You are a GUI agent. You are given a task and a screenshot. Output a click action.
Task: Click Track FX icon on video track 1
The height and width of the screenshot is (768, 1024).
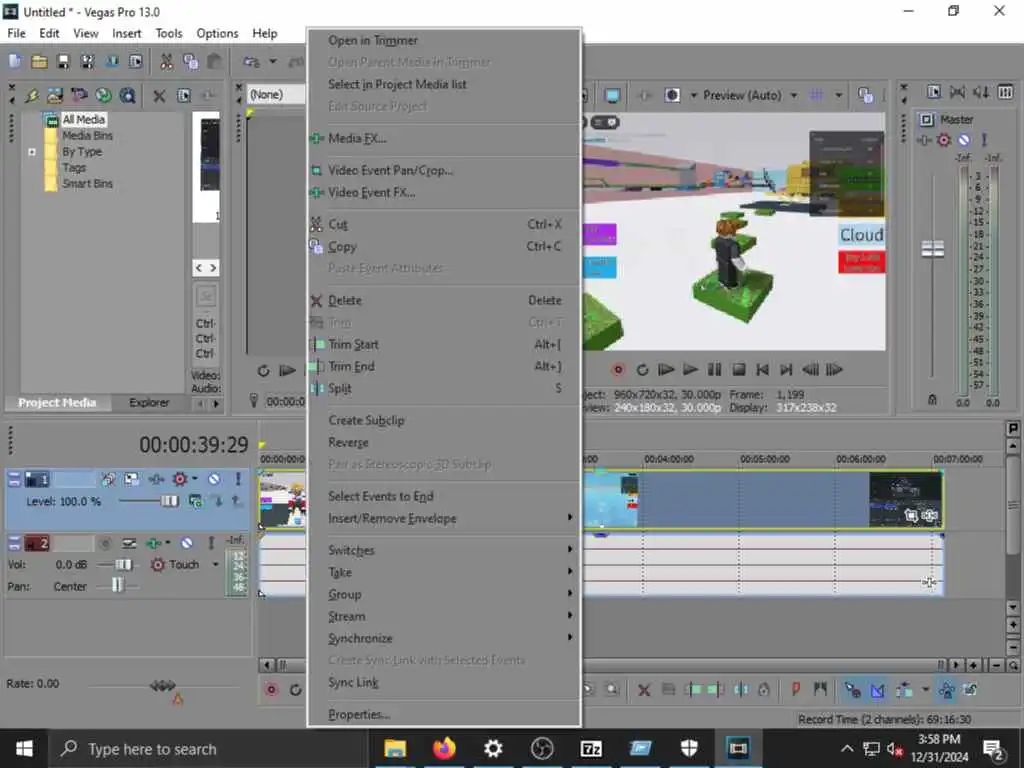click(x=155, y=479)
